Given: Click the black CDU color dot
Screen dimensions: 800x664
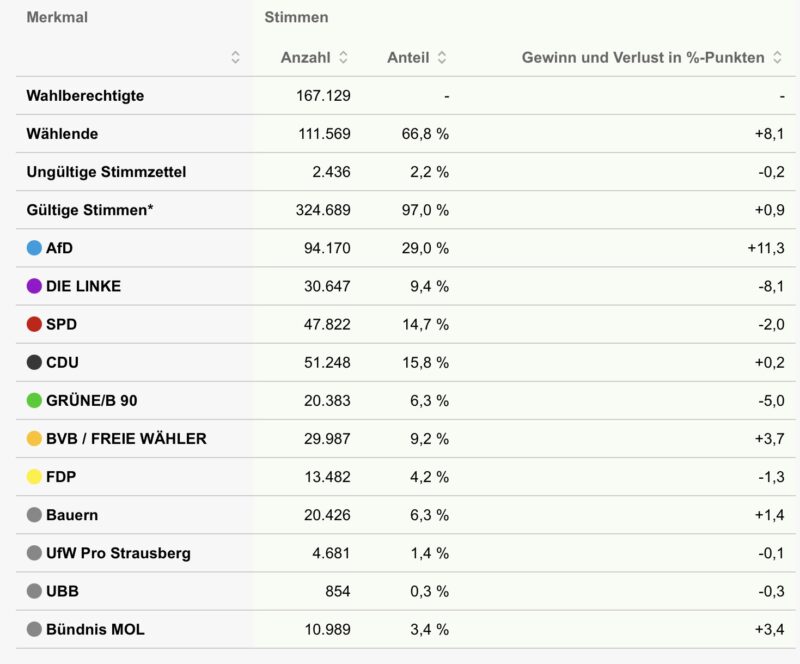Looking at the screenshot, I should click(34, 362).
